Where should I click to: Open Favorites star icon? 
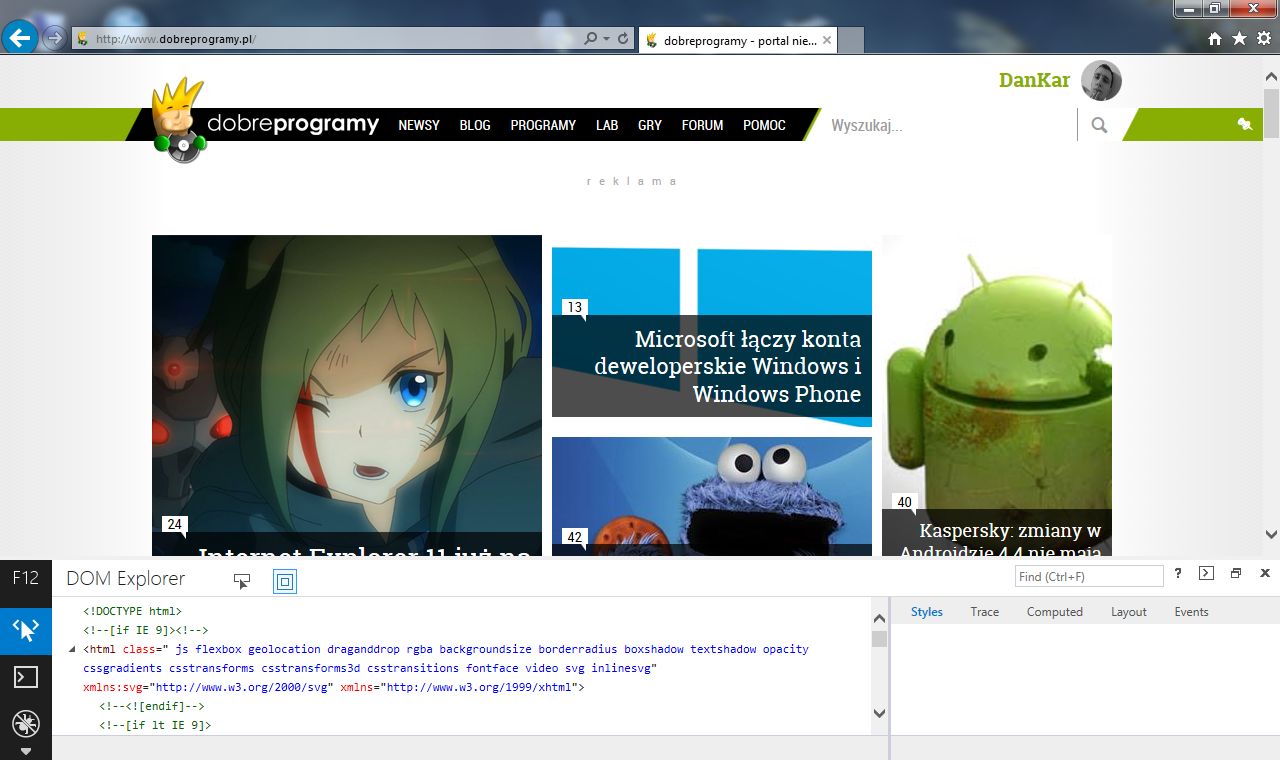coord(1239,38)
